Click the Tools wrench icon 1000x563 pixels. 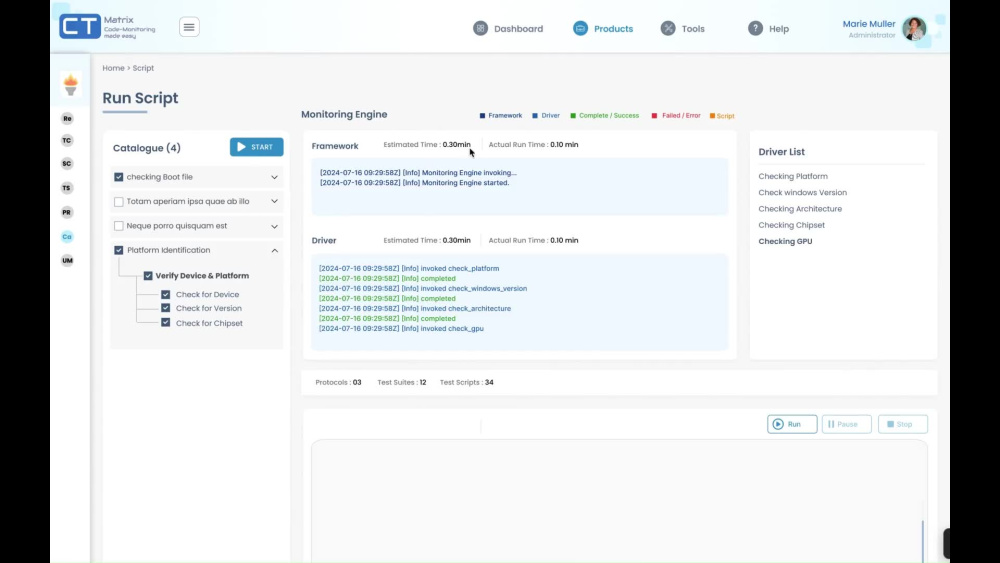668,28
